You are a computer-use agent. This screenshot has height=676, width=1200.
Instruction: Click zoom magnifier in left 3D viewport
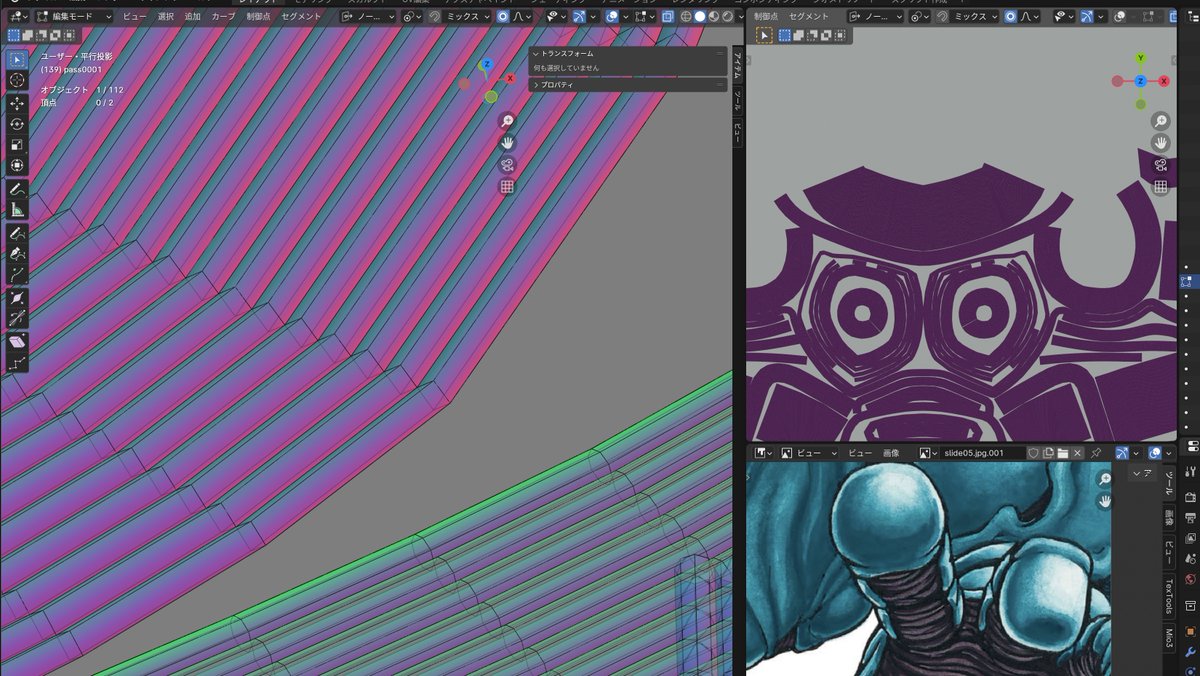coord(507,120)
